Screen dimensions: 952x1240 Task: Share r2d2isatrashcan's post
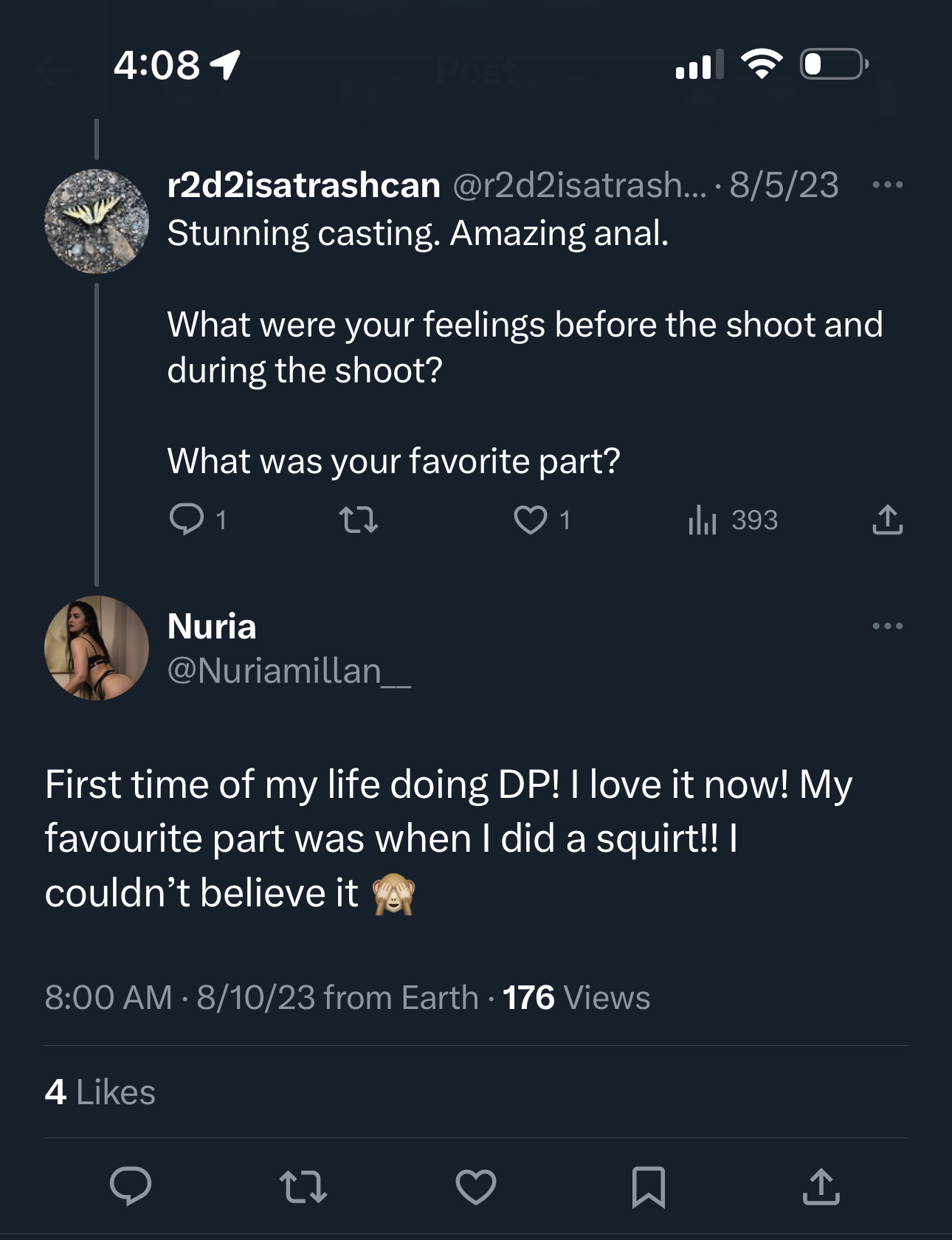pyautogui.click(x=887, y=519)
